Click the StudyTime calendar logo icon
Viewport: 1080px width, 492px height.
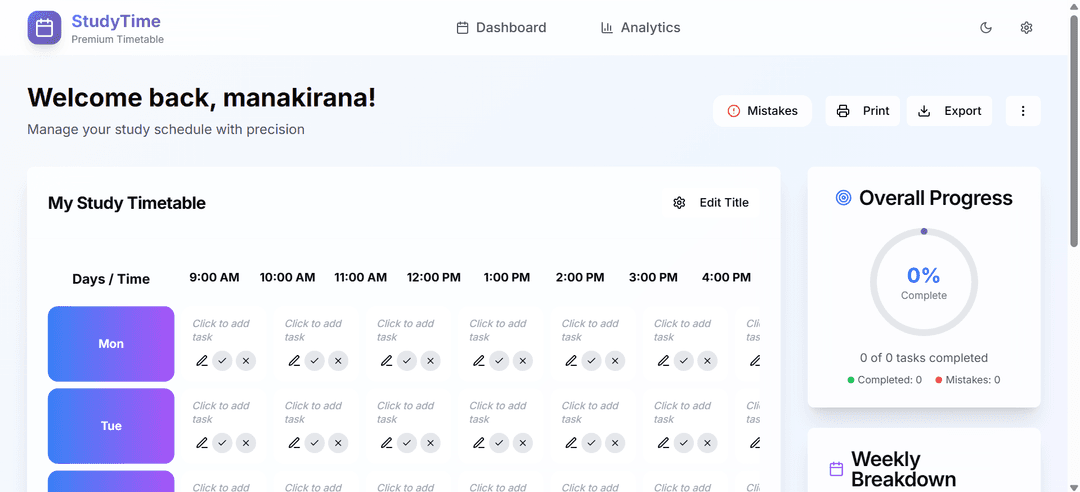coord(44,28)
